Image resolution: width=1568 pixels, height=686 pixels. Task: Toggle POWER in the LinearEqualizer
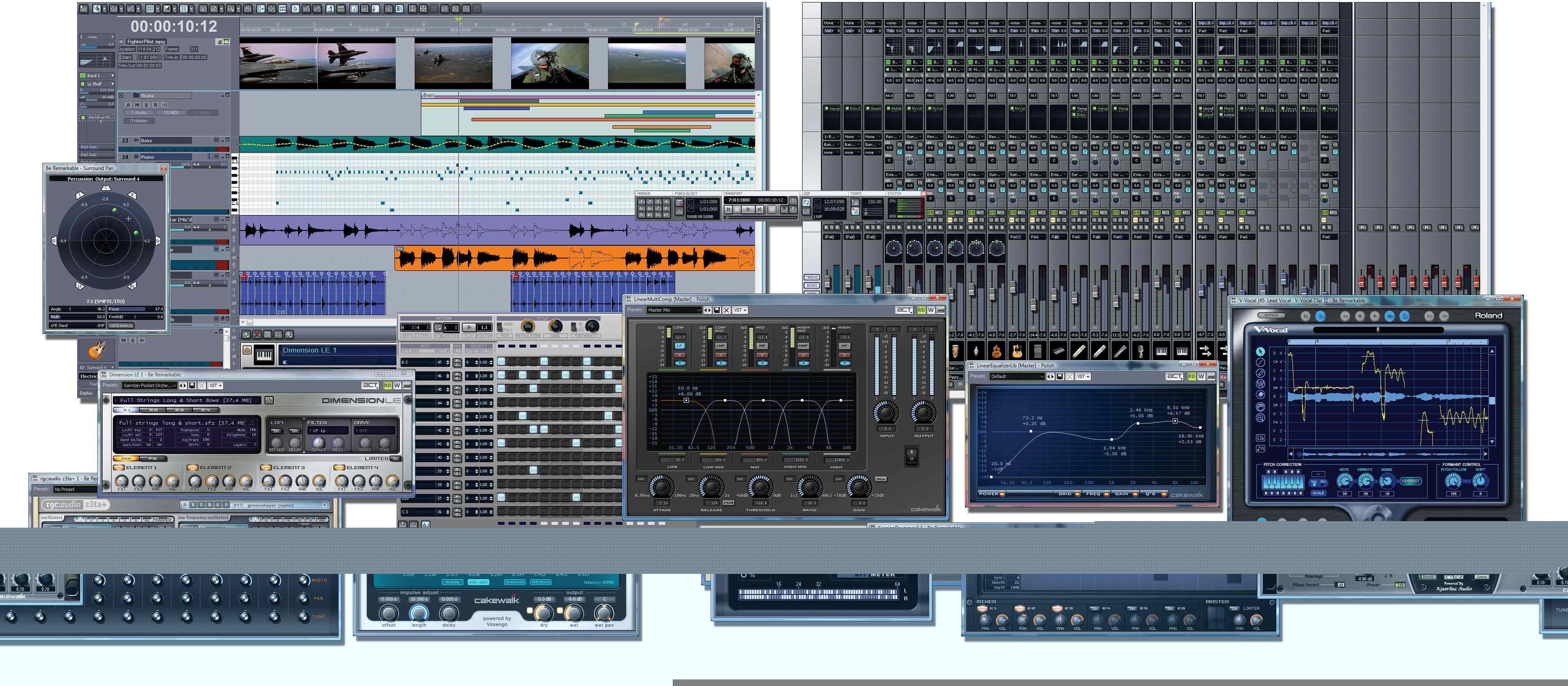(992, 493)
